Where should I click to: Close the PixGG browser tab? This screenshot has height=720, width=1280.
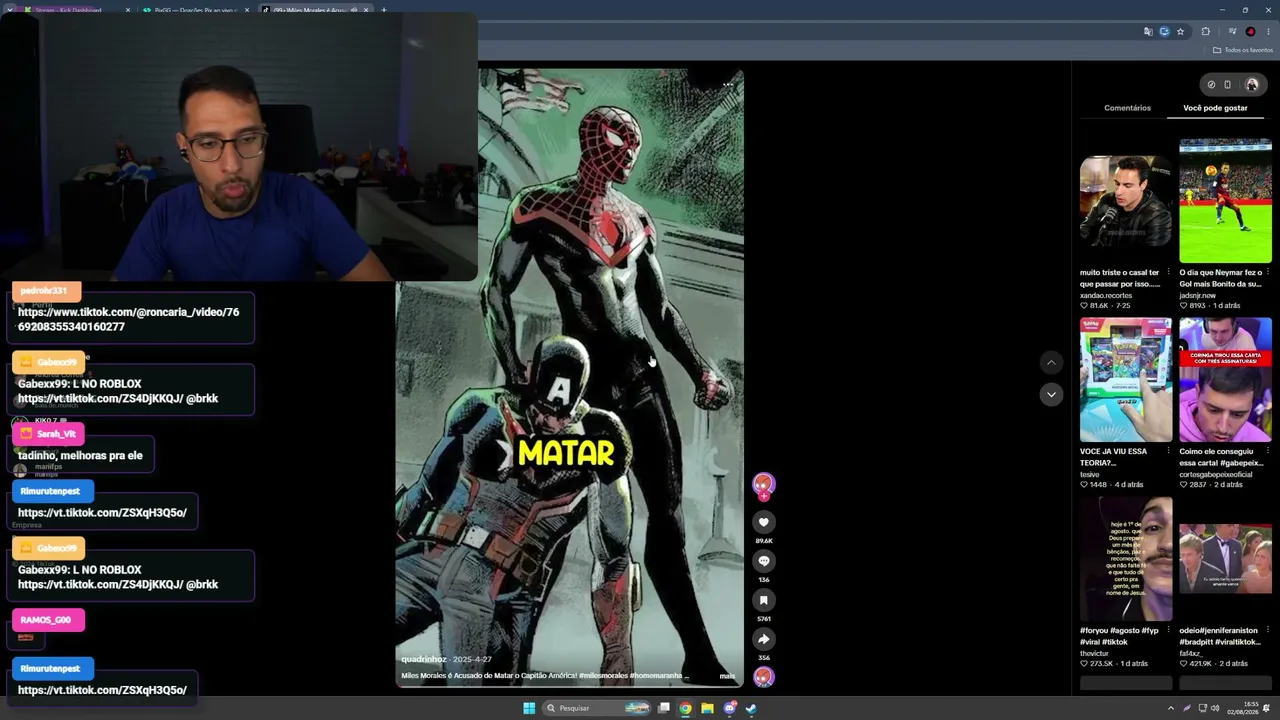(x=247, y=10)
